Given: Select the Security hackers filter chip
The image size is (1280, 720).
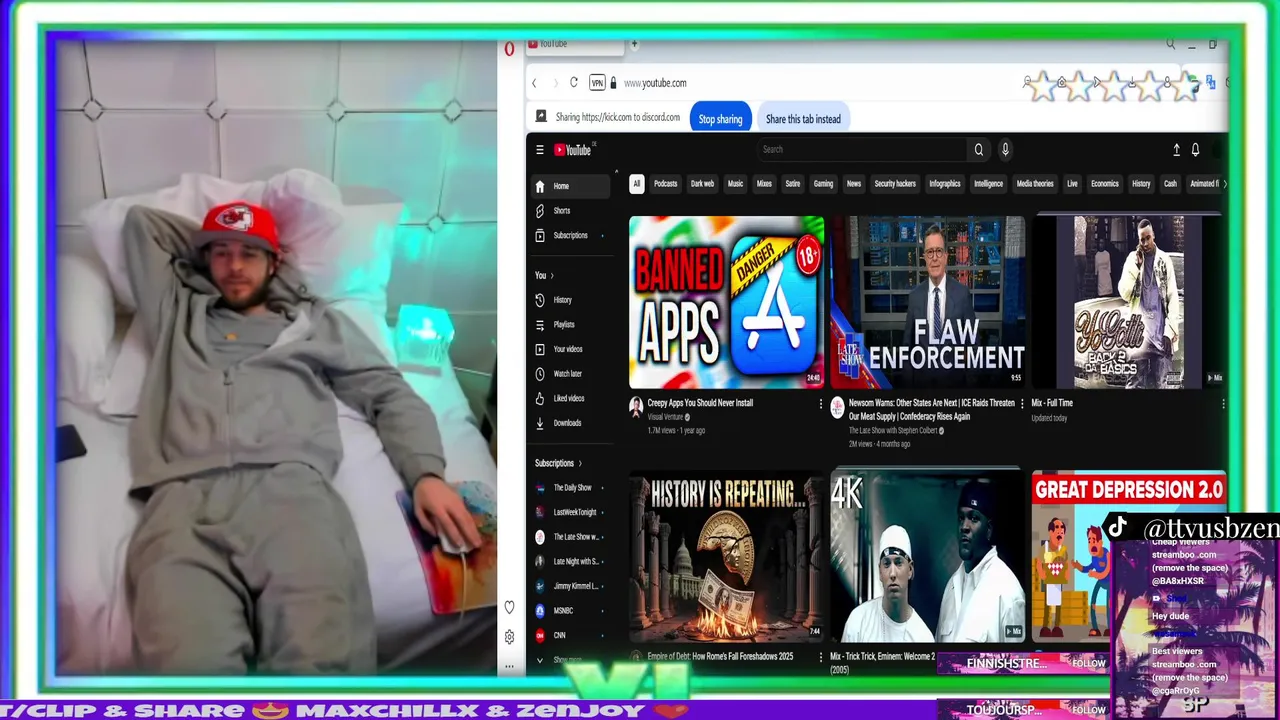Looking at the screenshot, I should coord(895,184).
